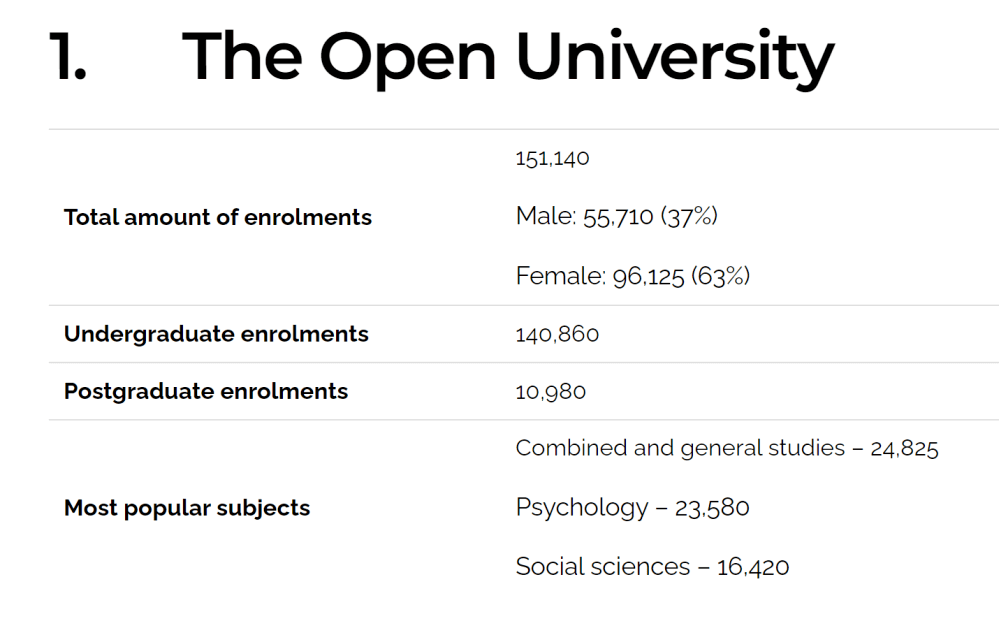Click the Psychology – 23,580 entry

tap(633, 508)
